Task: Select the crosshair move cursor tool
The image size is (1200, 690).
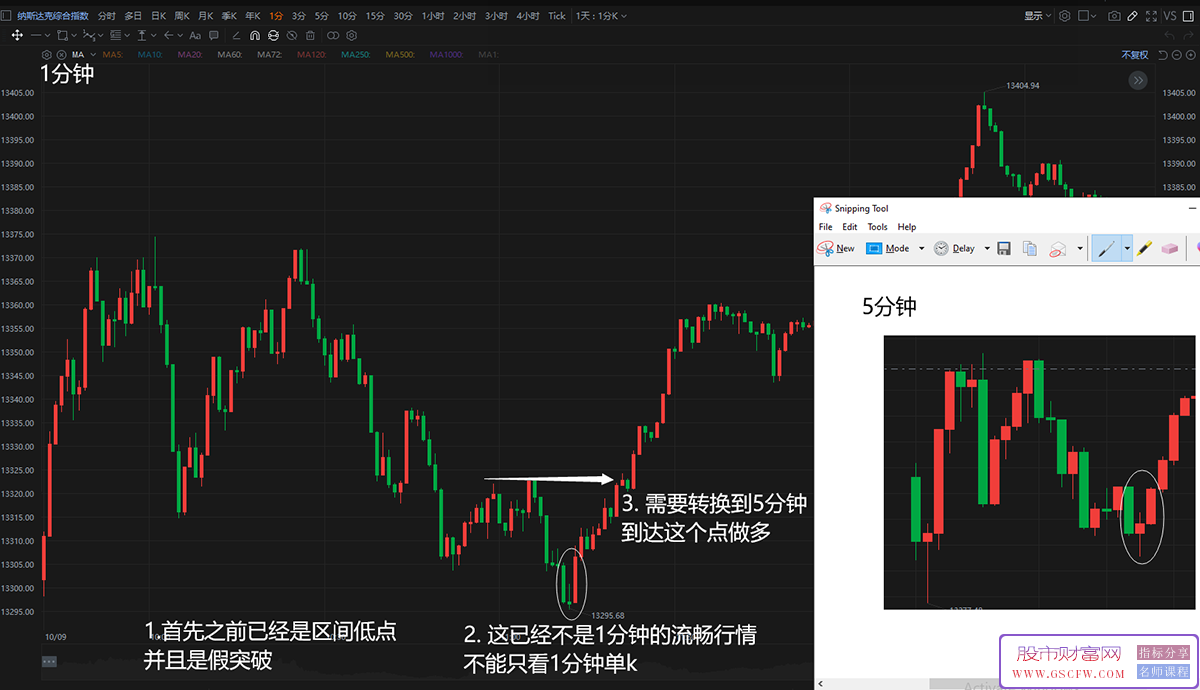Action: [17, 35]
